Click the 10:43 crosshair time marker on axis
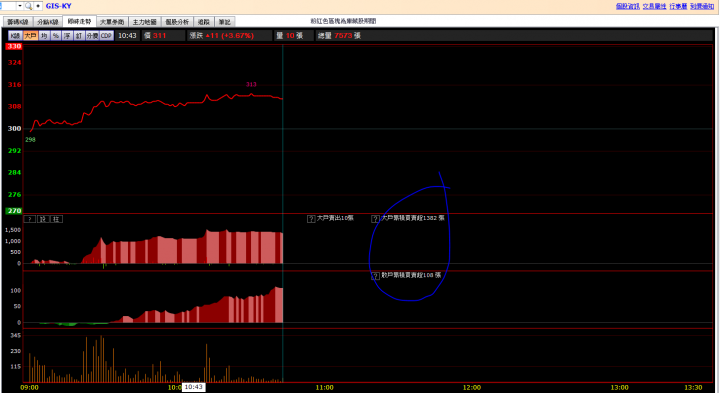The width and height of the screenshot is (720, 393). (x=193, y=387)
